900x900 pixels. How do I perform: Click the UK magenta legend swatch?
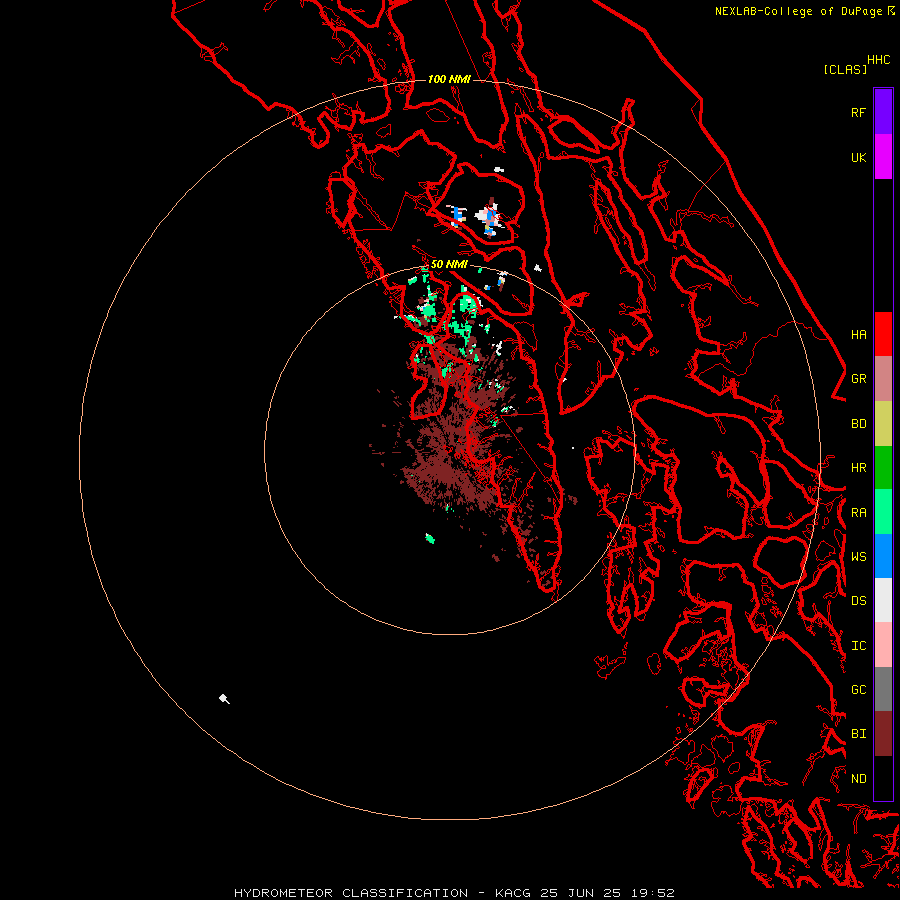pyautogui.click(x=883, y=157)
